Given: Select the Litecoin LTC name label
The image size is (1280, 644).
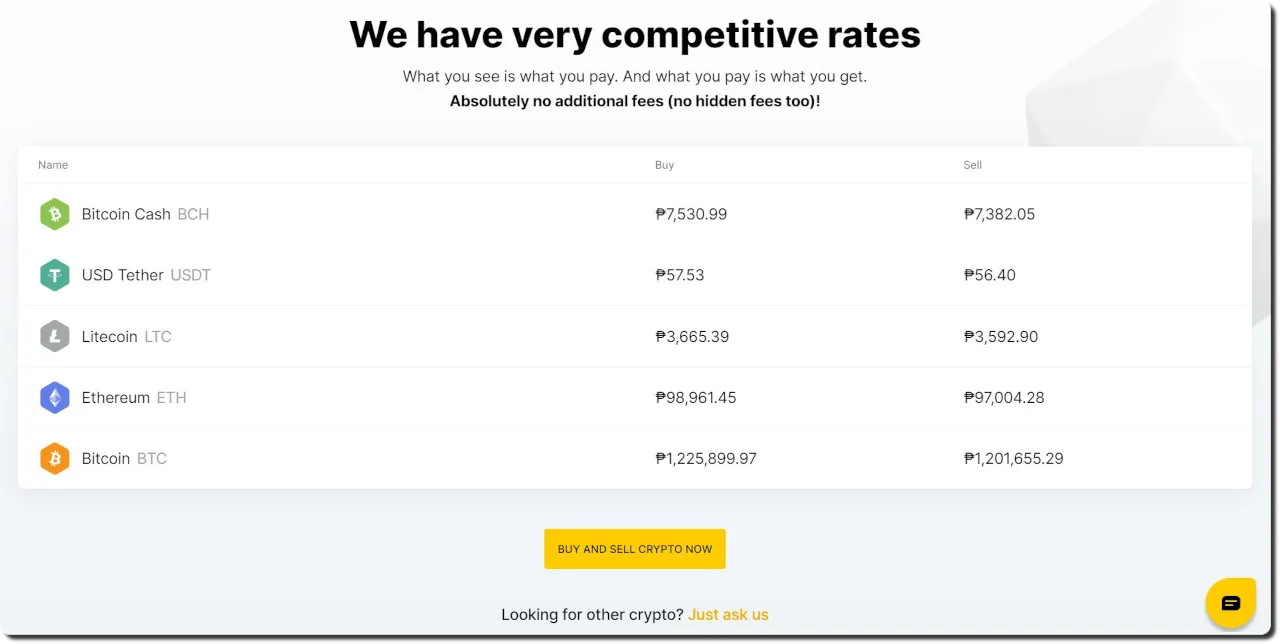Looking at the screenshot, I should pos(126,336).
